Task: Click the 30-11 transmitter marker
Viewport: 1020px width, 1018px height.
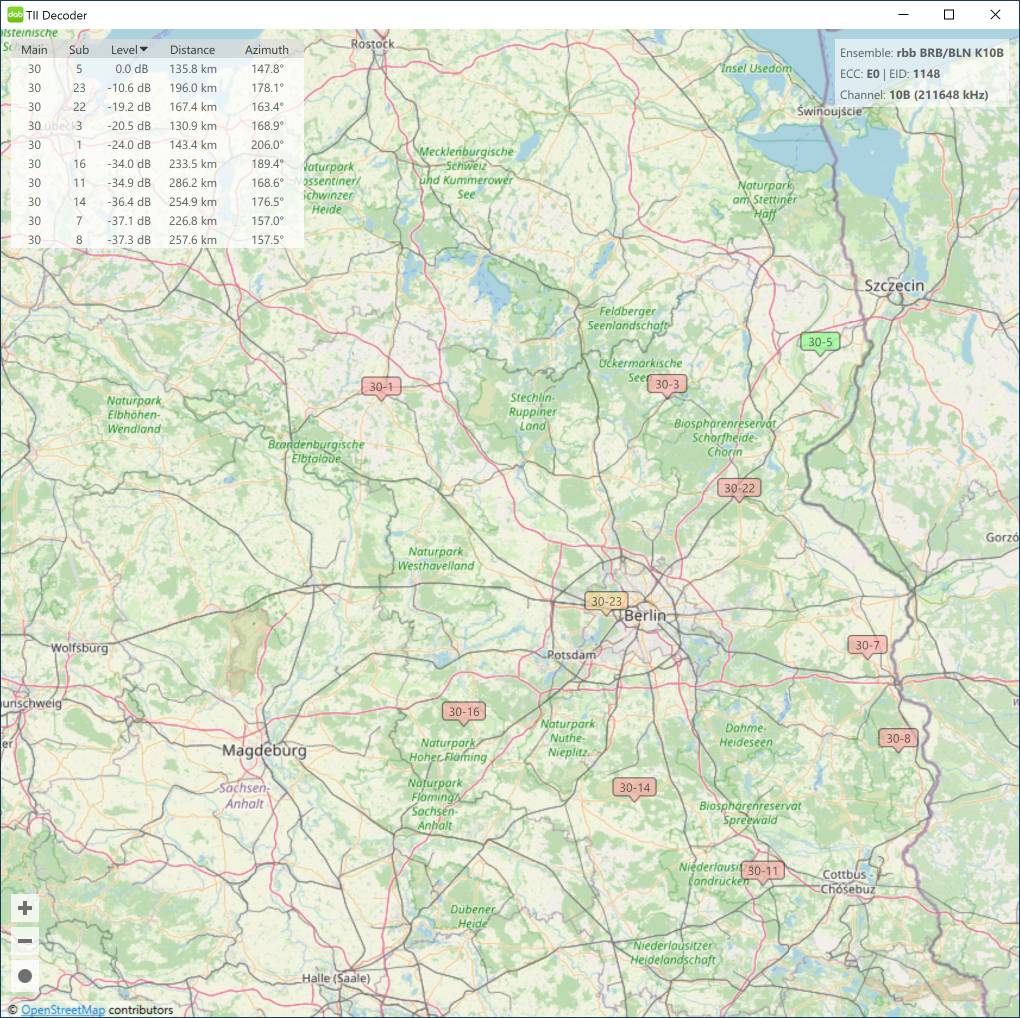Action: (762, 871)
